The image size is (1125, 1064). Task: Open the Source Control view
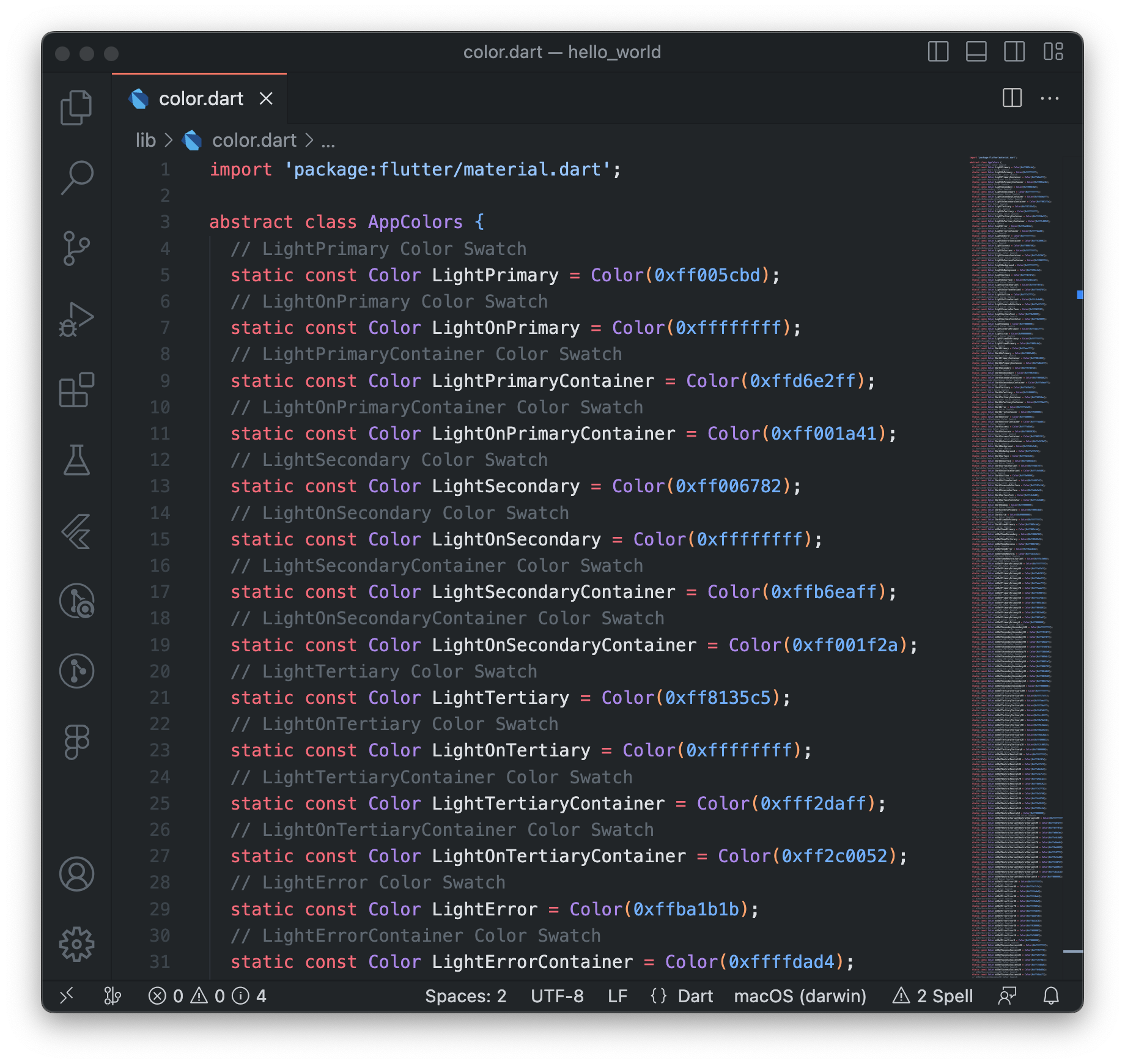point(76,248)
